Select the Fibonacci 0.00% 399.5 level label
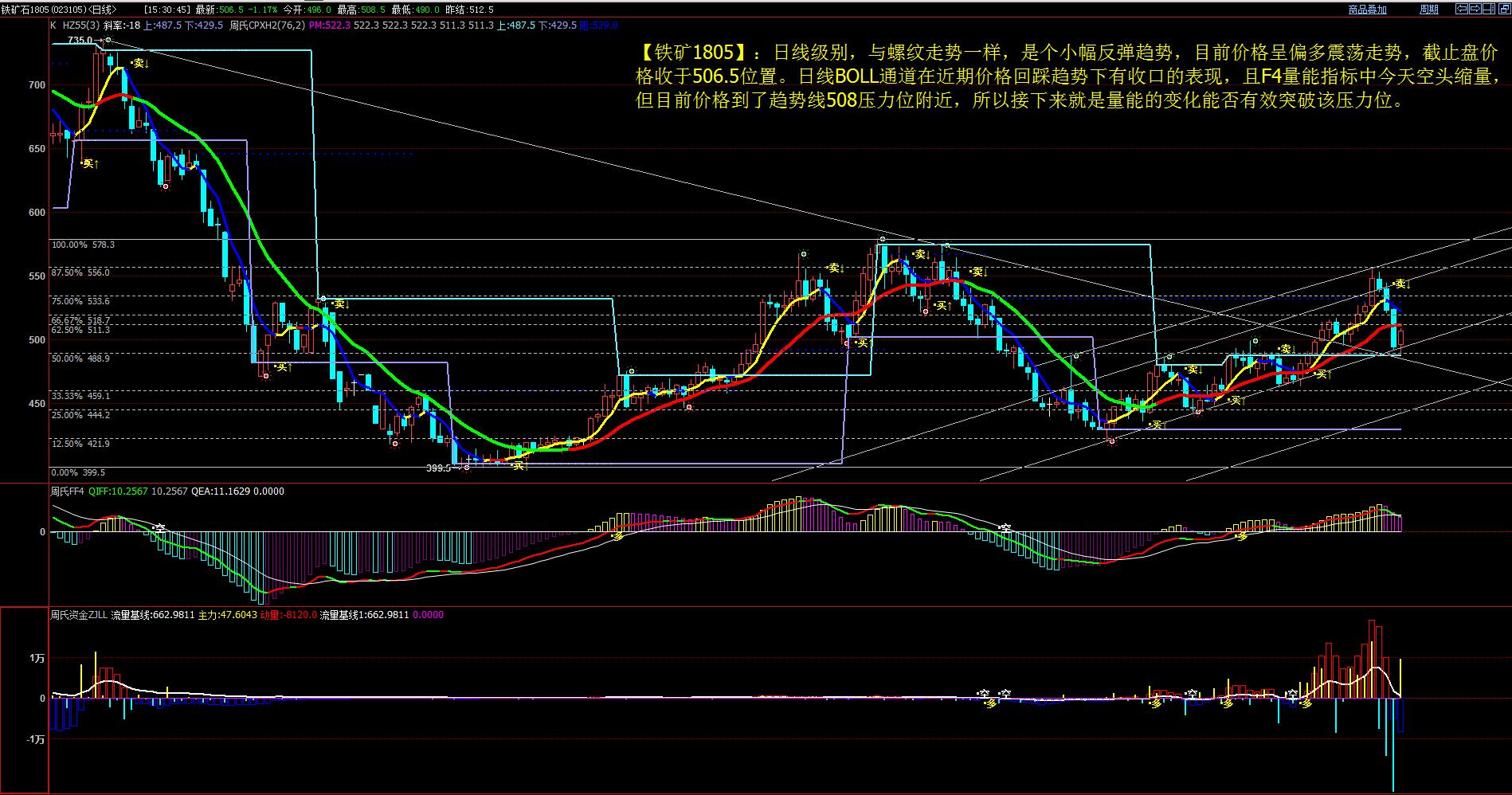 point(78,472)
